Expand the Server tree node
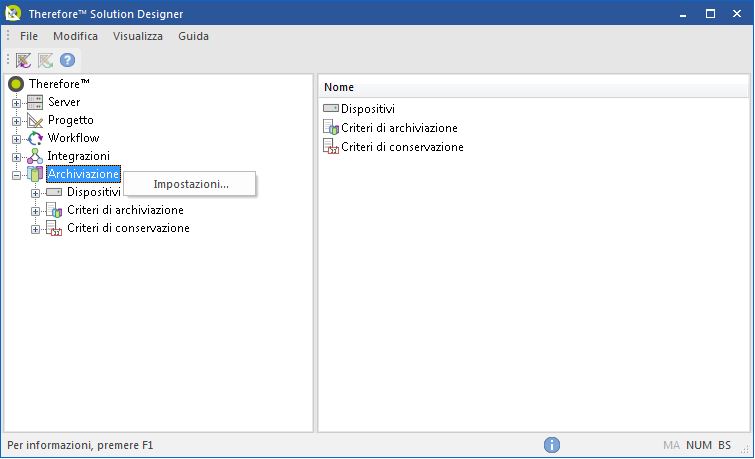 coord(16,103)
